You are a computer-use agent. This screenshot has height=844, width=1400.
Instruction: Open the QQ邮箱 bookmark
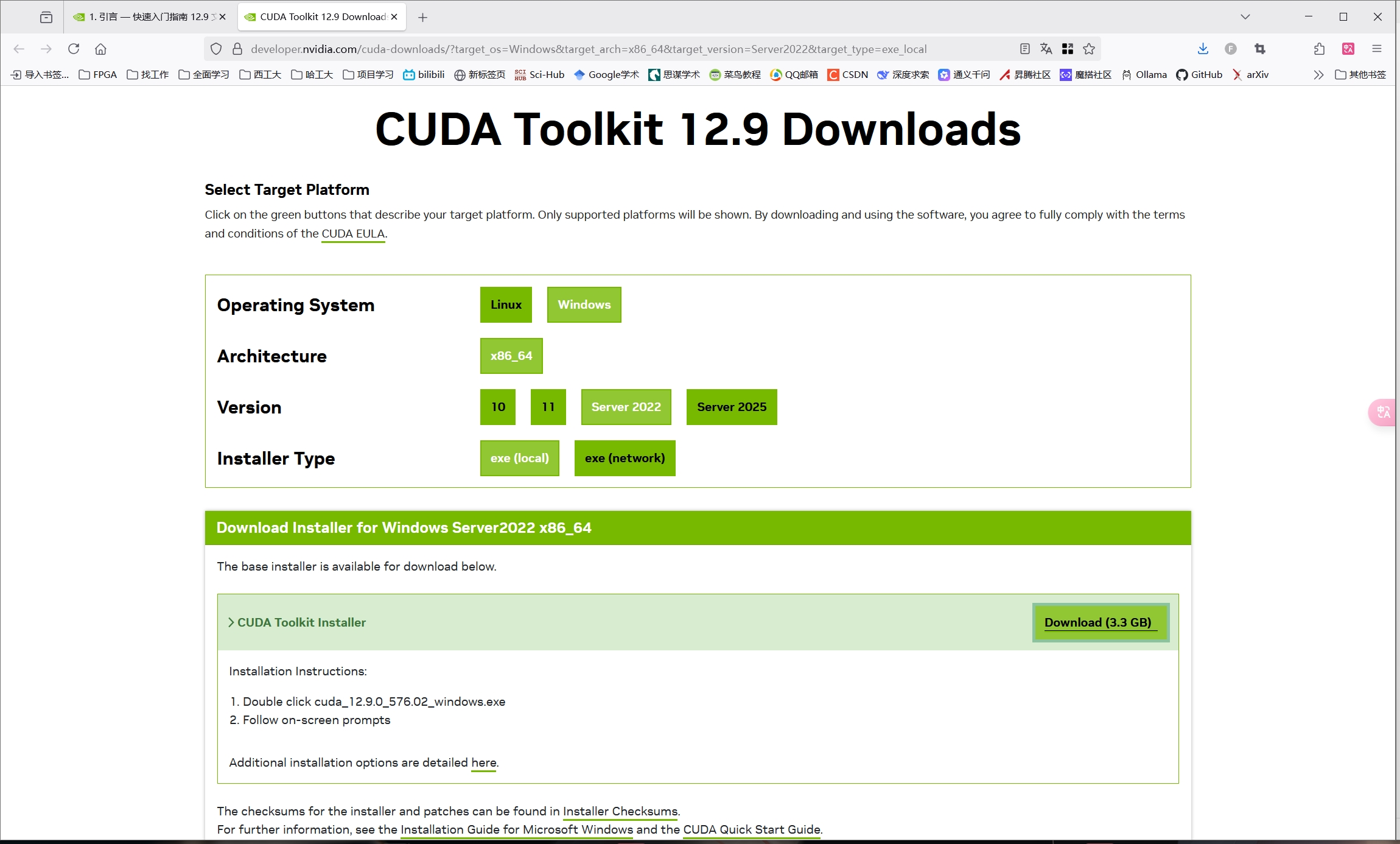point(794,75)
